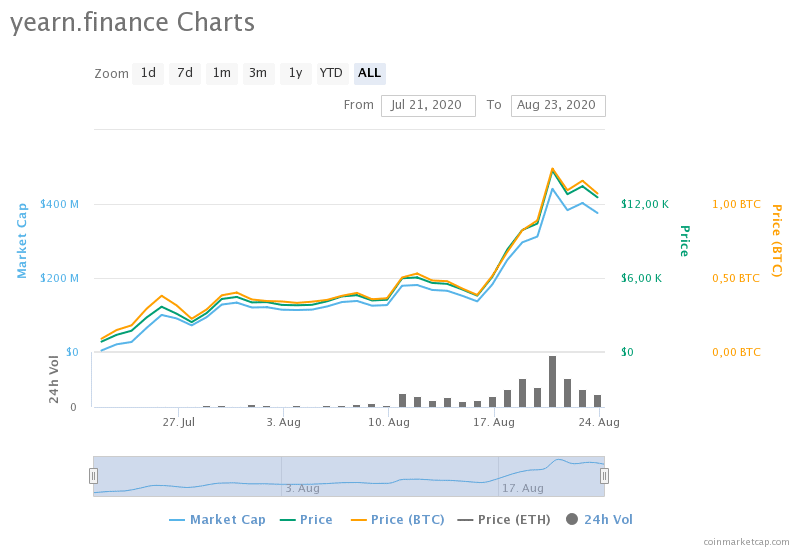
Task: Select the 3m zoom option
Action: click(258, 73)
